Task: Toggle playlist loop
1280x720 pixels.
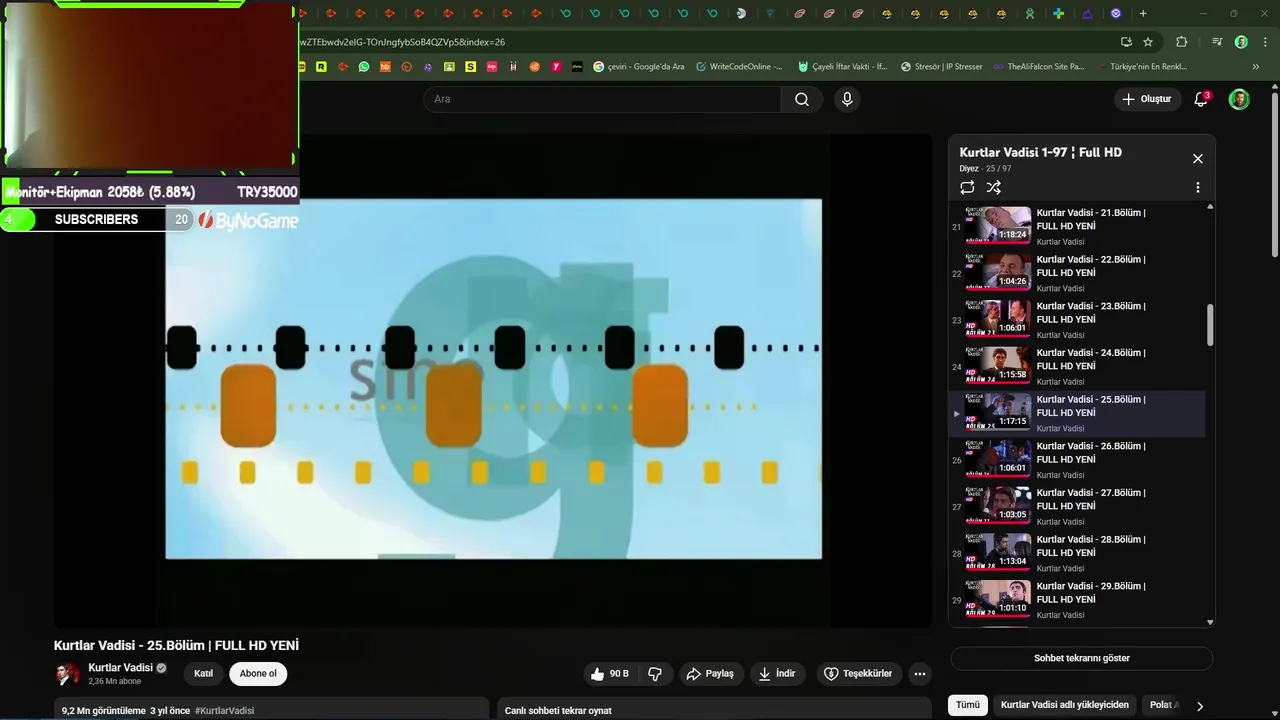Action: tap(967, 187)
